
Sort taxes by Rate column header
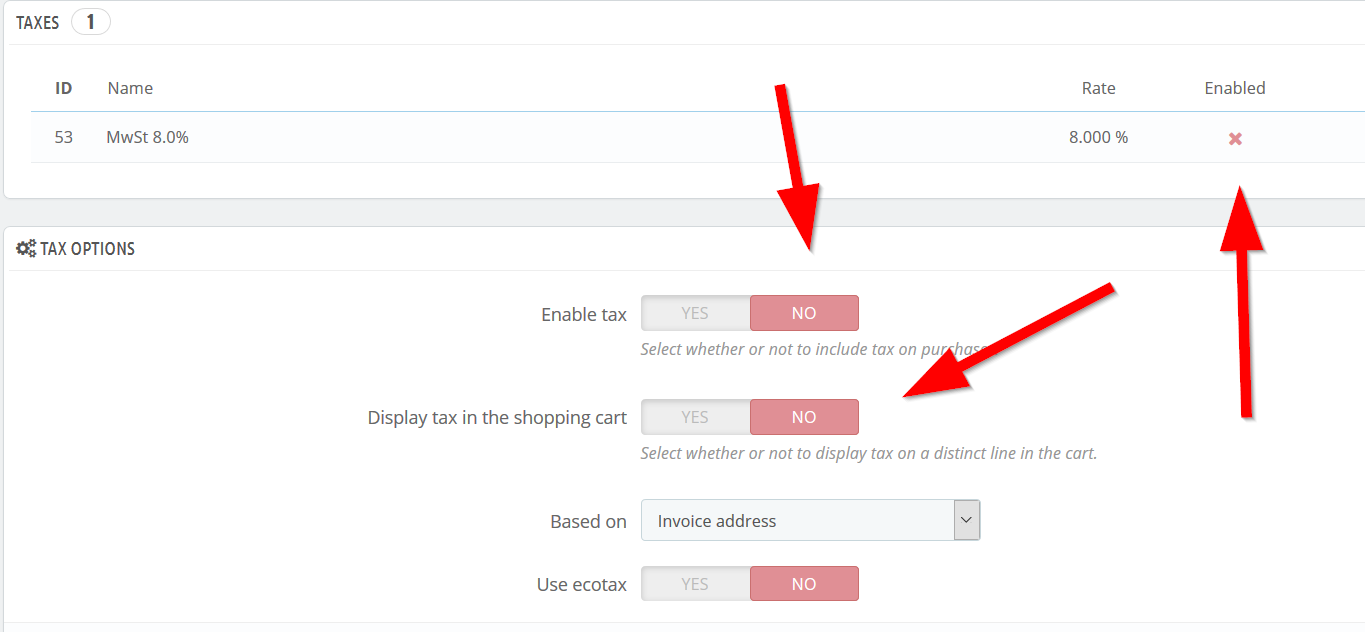point(1098,88)
